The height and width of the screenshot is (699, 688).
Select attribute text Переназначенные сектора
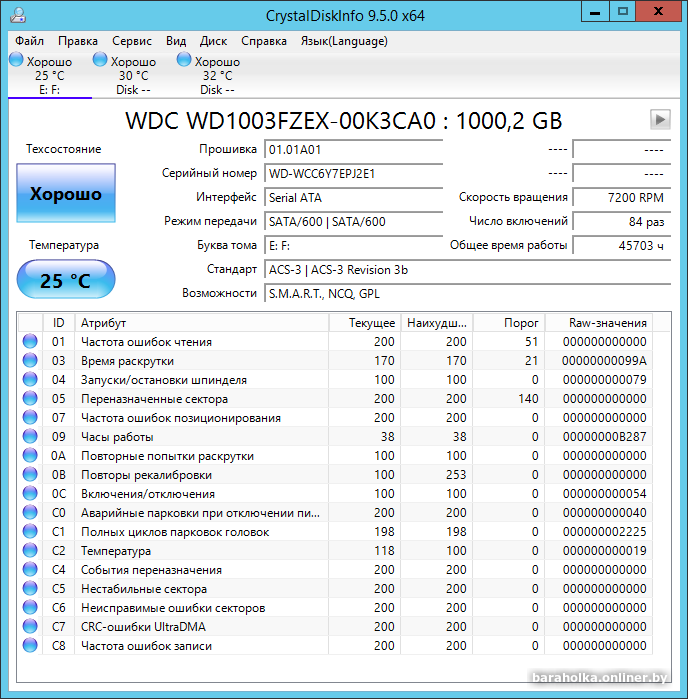click(154, 399)
